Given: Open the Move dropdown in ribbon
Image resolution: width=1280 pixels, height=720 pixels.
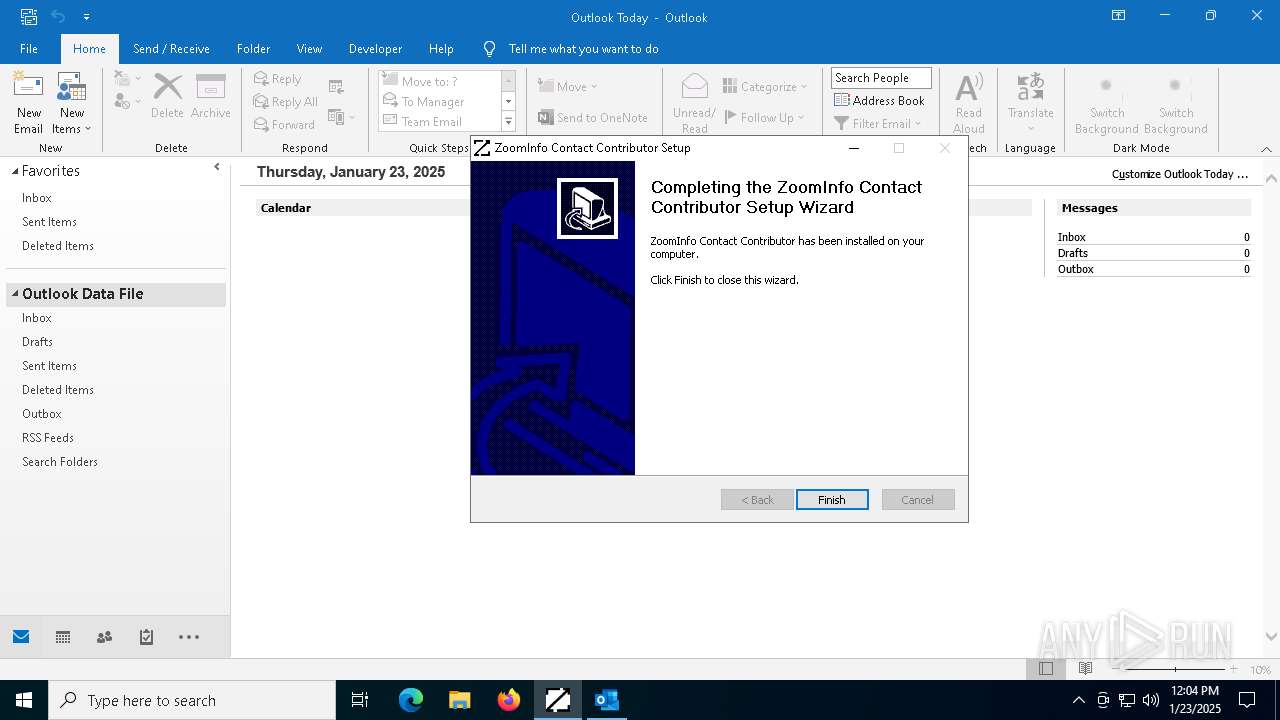Looking at the screenshot, I should [568, 87].
